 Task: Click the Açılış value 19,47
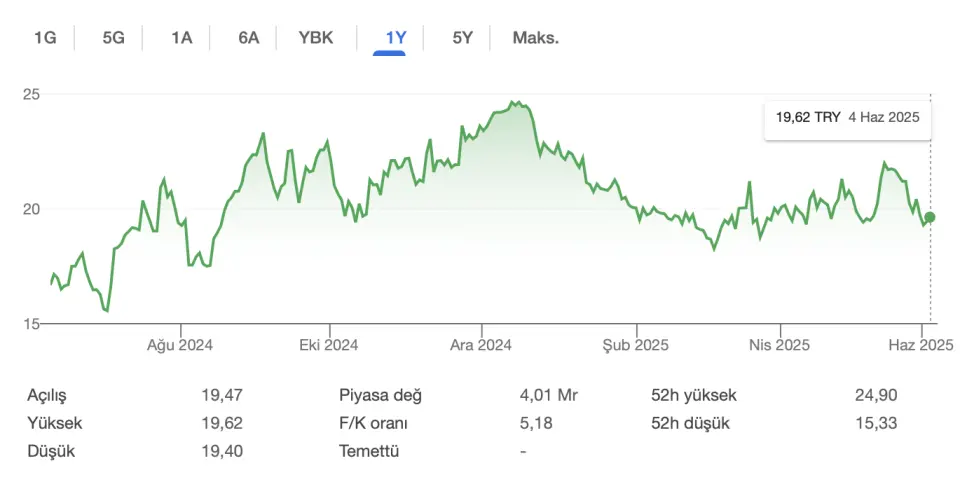click(x=222, y=395)
